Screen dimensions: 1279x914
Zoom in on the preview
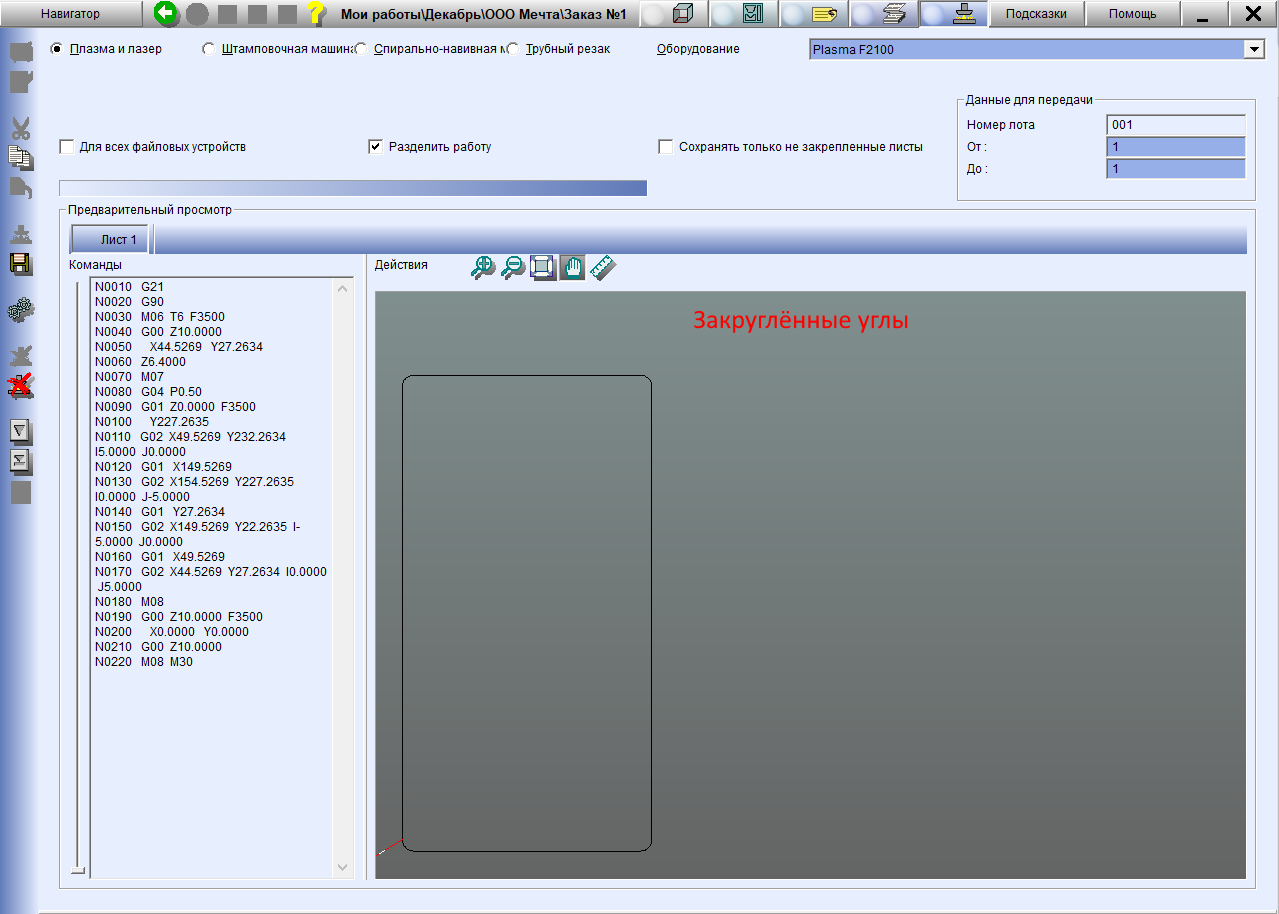click(x=484, y=267)
